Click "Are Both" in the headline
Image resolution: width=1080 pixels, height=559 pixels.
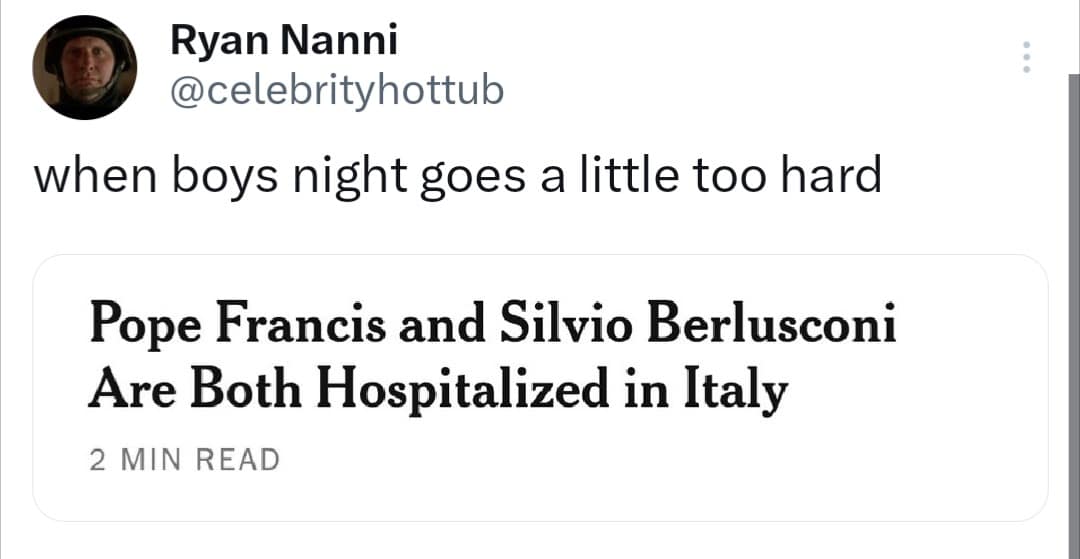(195, 391)
